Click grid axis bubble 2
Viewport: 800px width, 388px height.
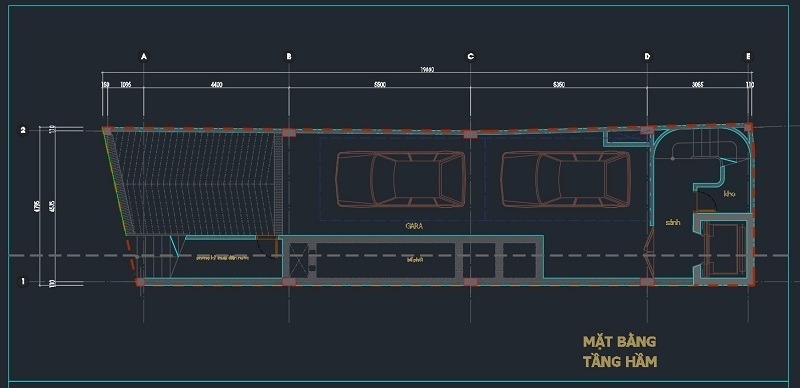22,130
